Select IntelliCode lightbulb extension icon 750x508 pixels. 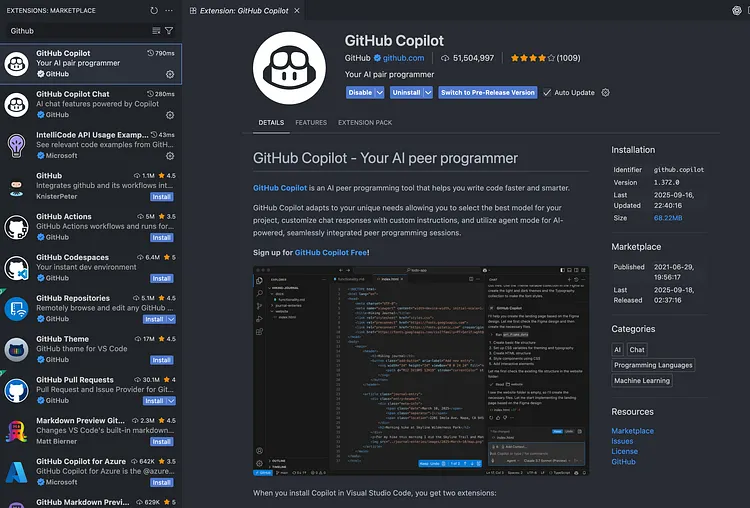pos(17,145)
